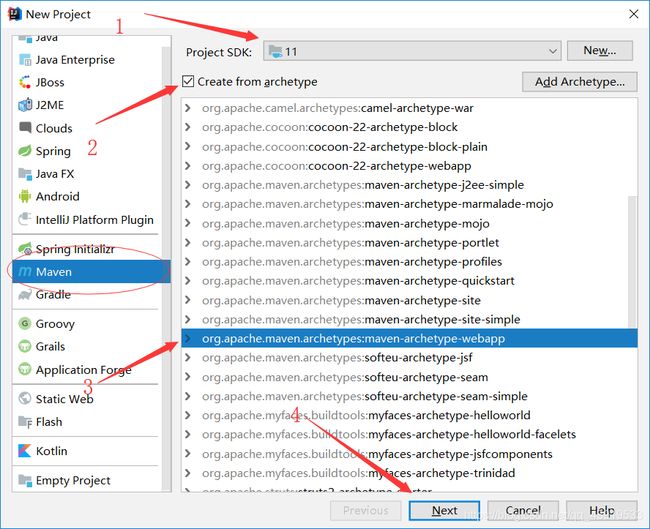Expand camel-archetype-war entry

point(188,108)
